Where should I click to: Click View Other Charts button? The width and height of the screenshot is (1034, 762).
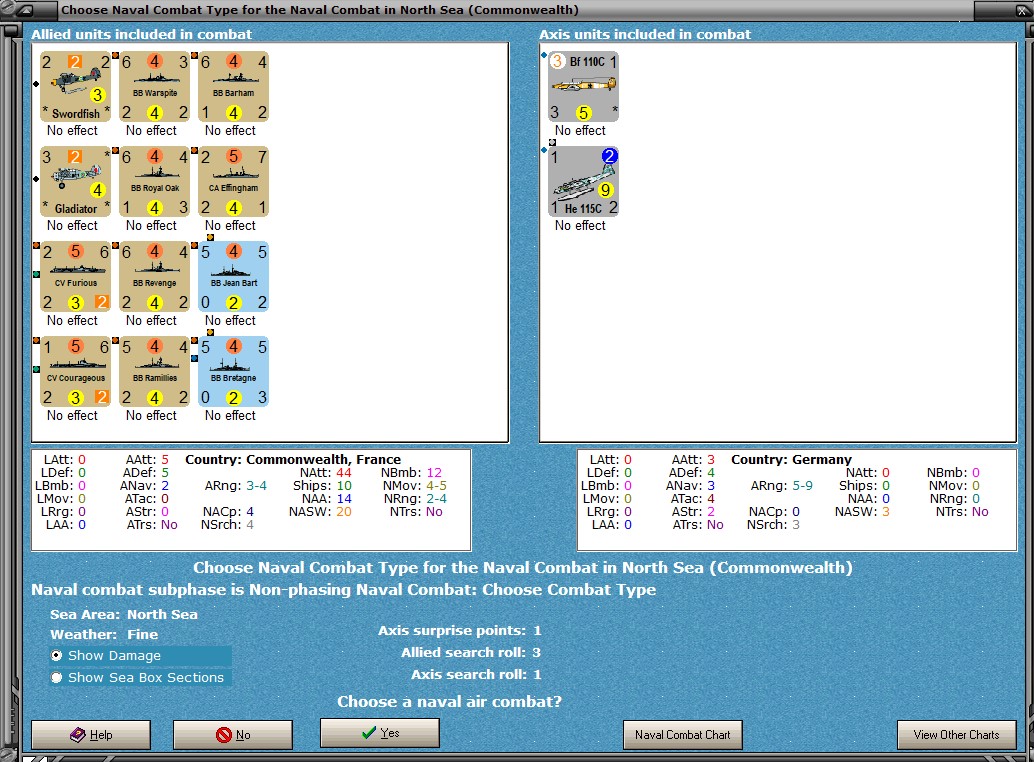tap(956, 734)
